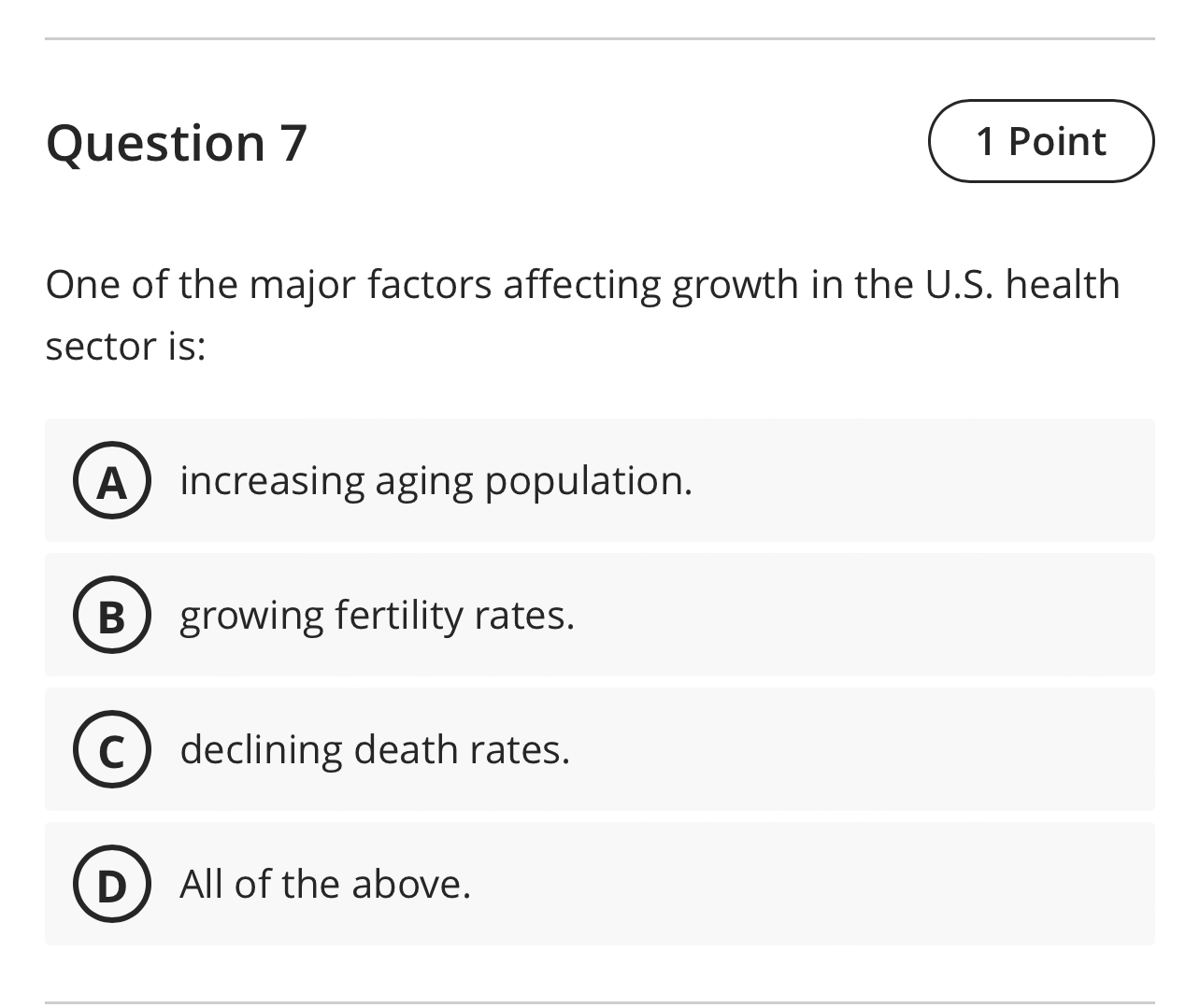Select answer 'increasing aging population'
Viewport: 1200px width, 1008px height.
[436, 481]
